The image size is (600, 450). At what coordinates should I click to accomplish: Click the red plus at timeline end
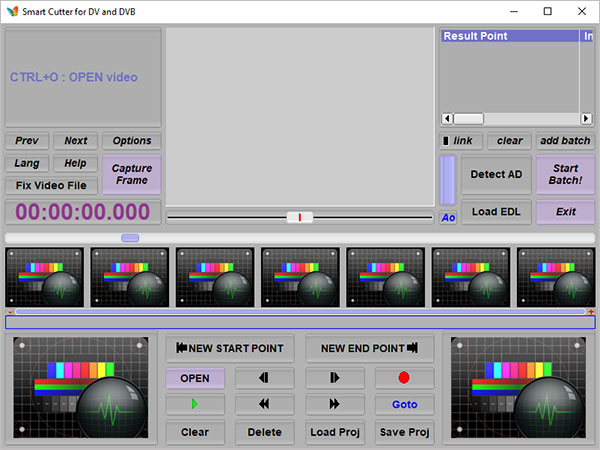(x=591, y=312)
